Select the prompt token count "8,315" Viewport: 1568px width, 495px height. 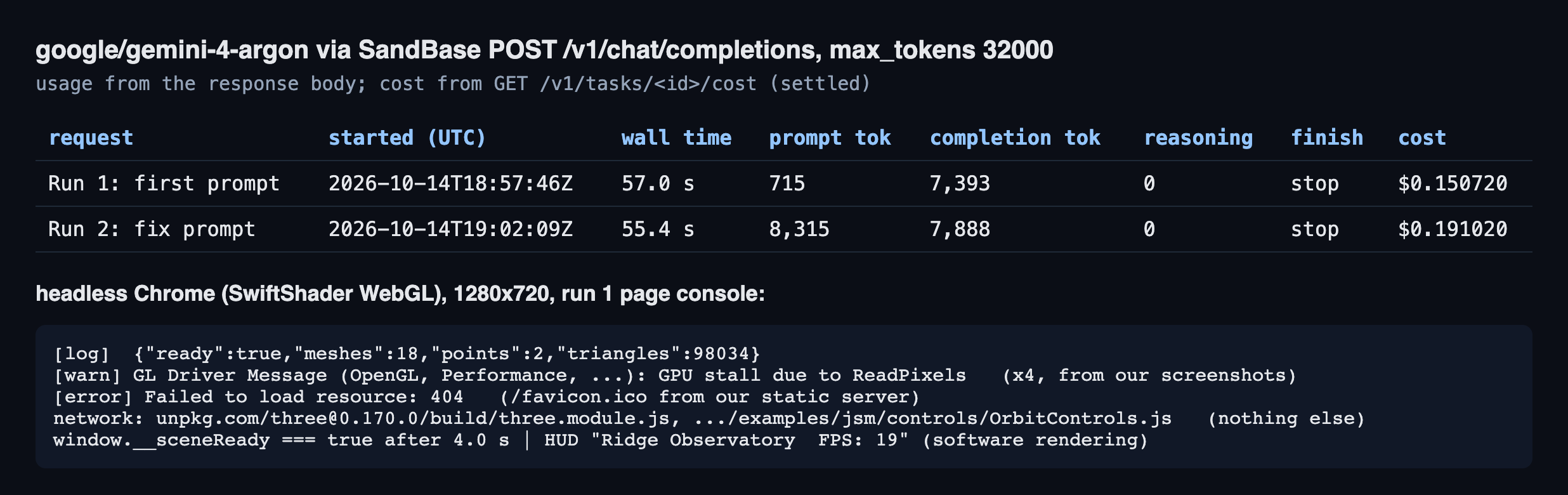click(799, 229)
